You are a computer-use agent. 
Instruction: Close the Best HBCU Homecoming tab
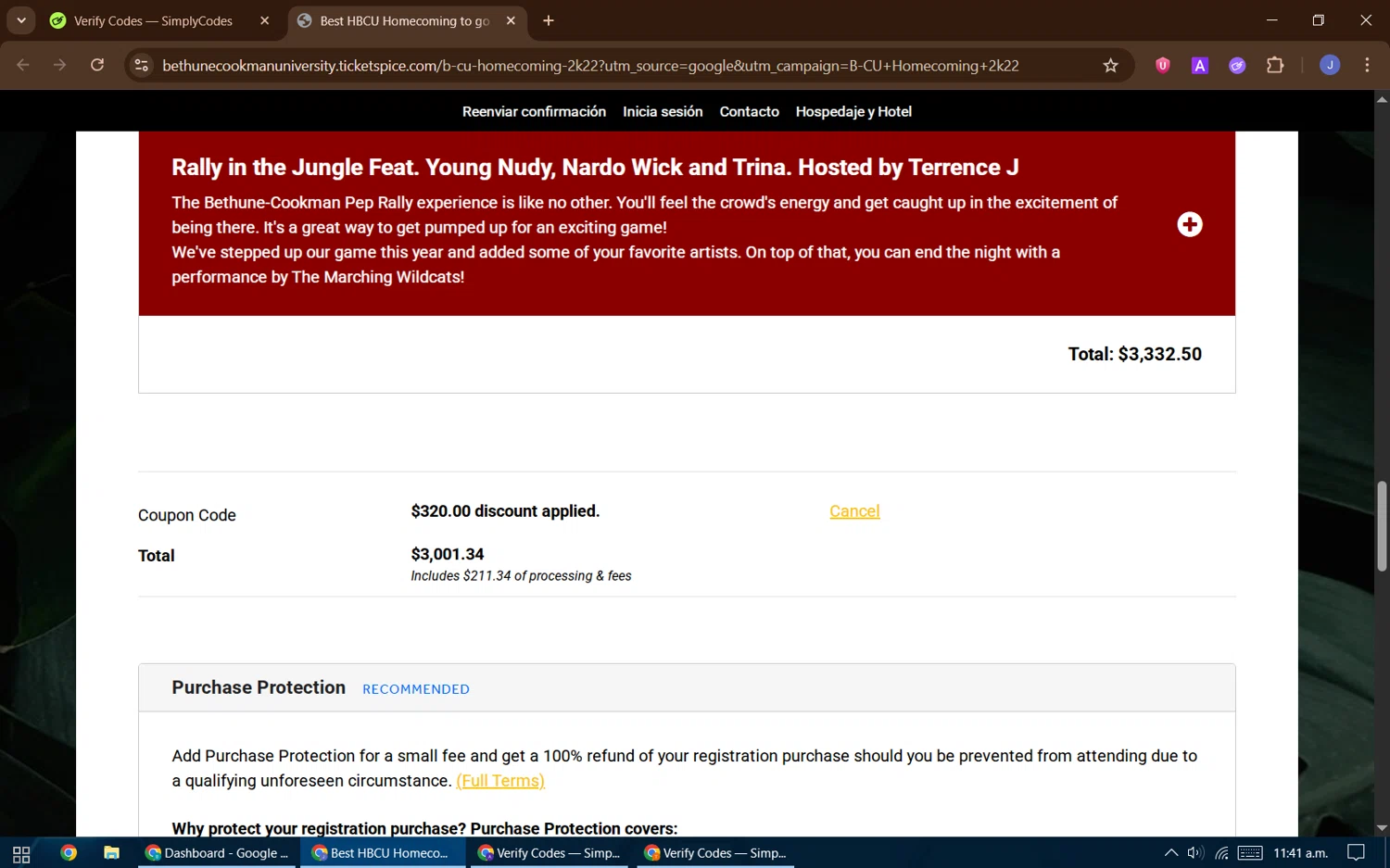click(x=511, y=20)
